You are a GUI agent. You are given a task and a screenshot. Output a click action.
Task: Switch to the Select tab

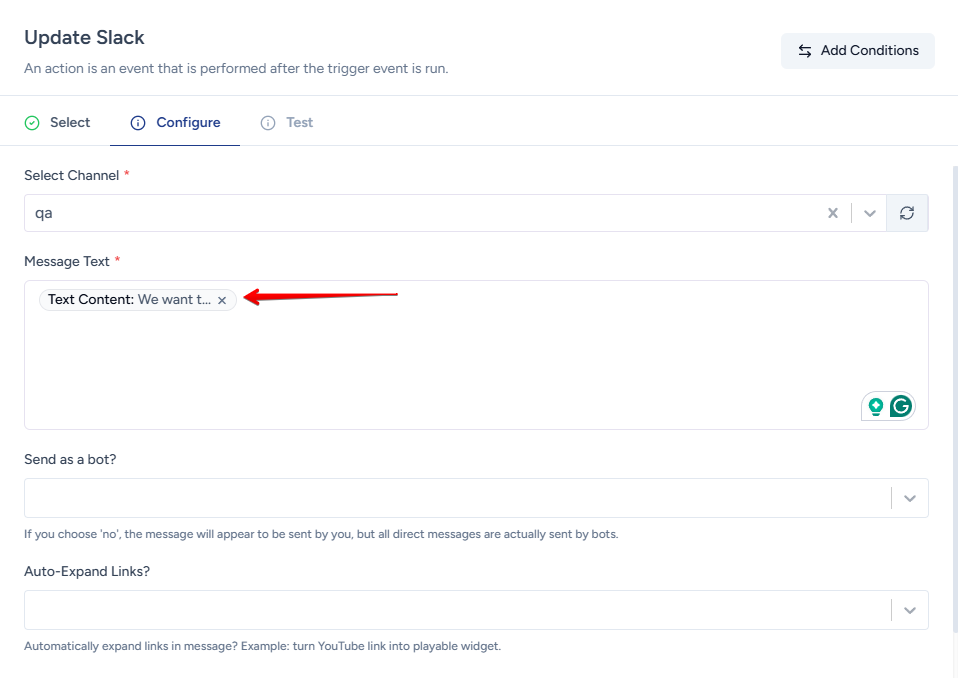click(70, 122)
